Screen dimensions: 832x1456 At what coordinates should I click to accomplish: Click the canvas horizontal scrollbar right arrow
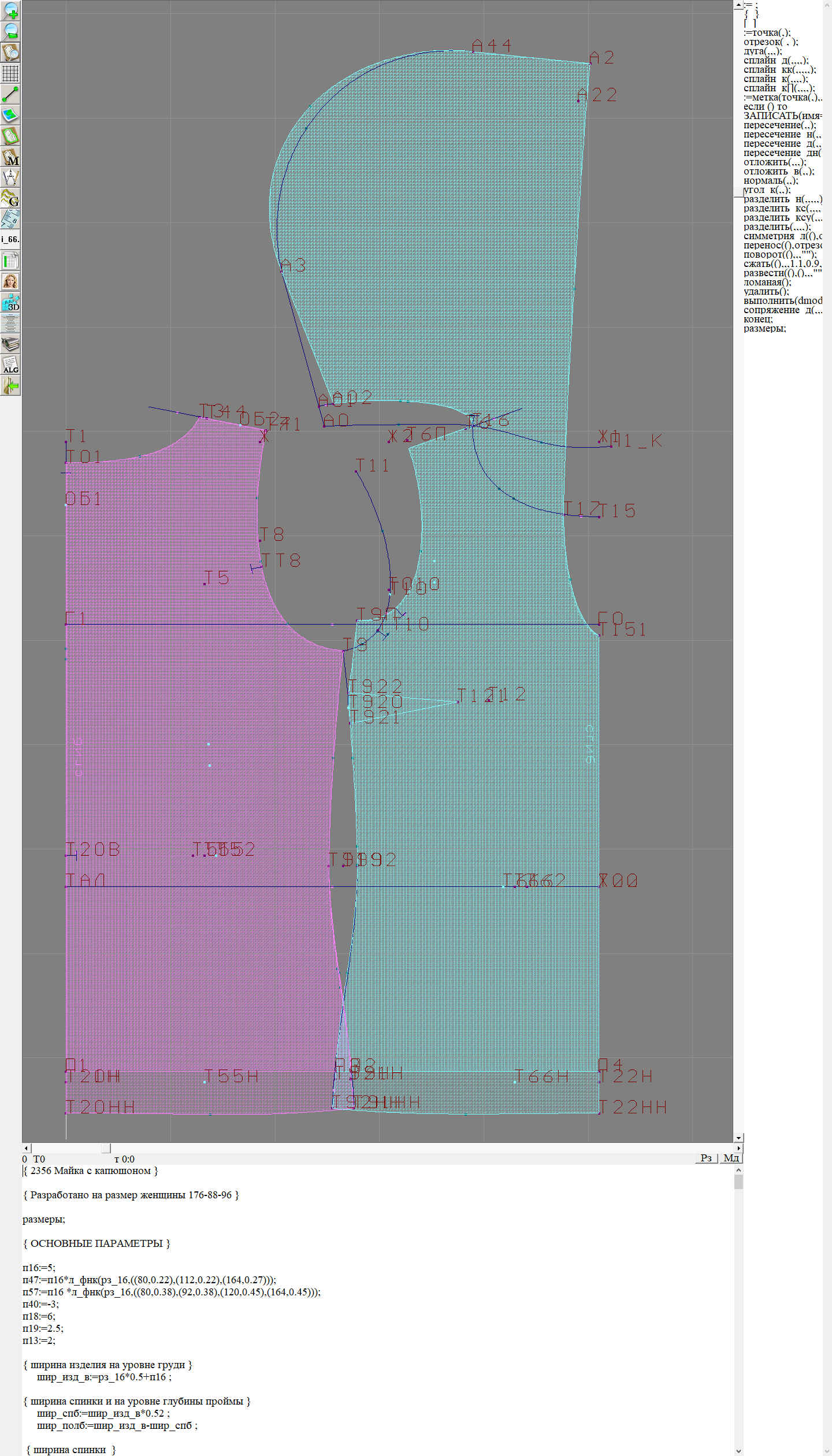[738, 1148]
